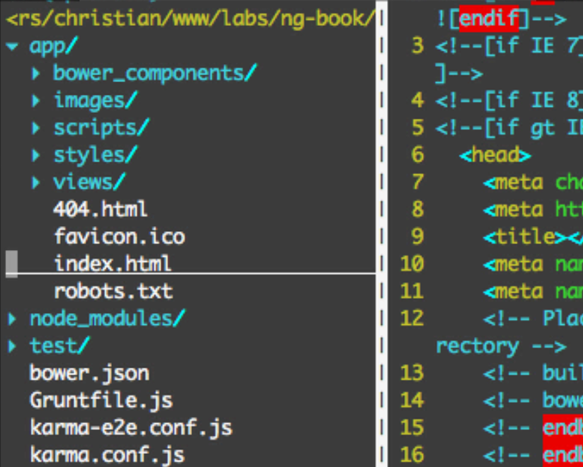Click line number 4 in the editor
Image resolution: width=583 pixels, height=467 pixels.
pos(418,101)
